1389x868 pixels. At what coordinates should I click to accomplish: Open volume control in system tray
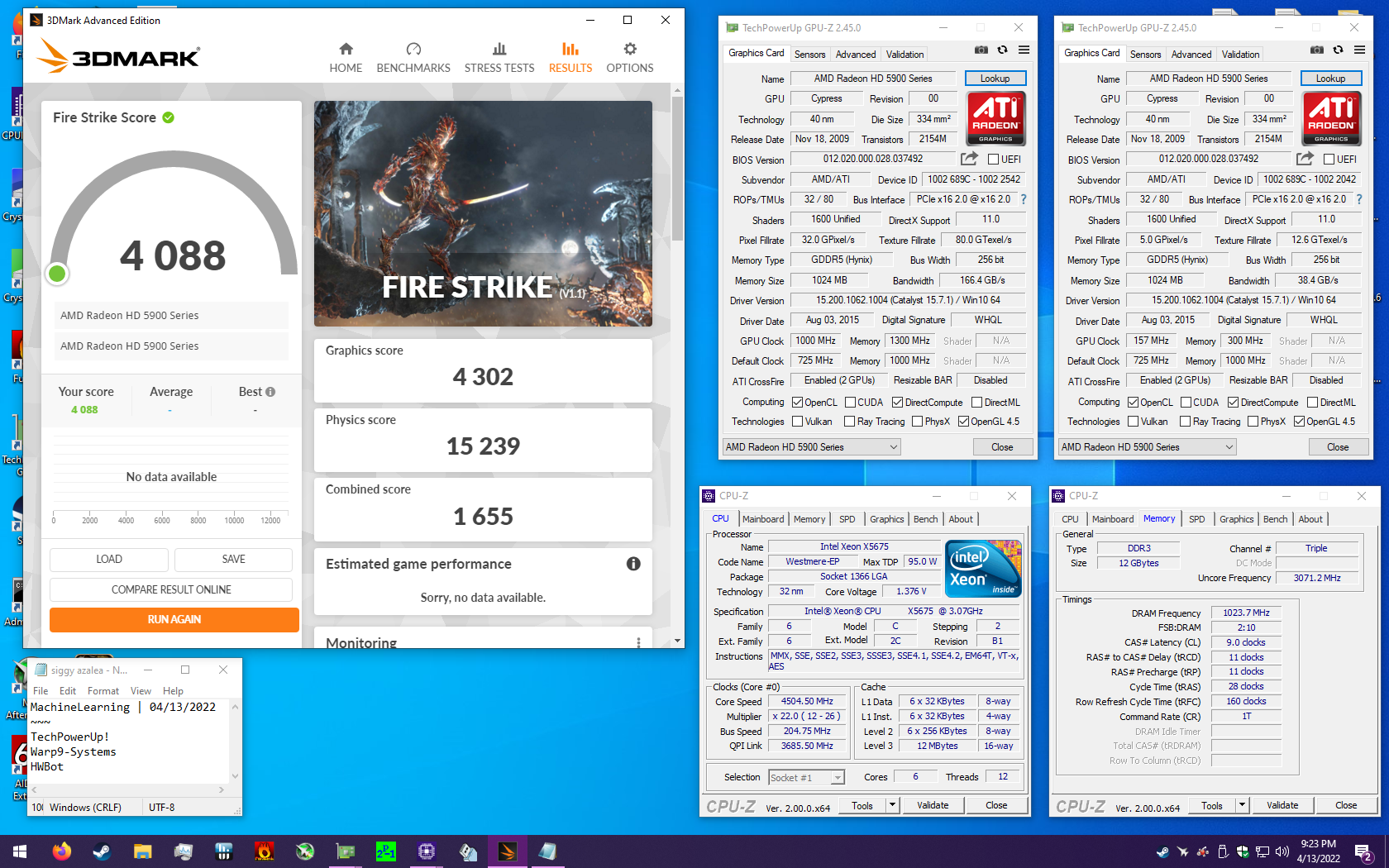(1282, 851)
